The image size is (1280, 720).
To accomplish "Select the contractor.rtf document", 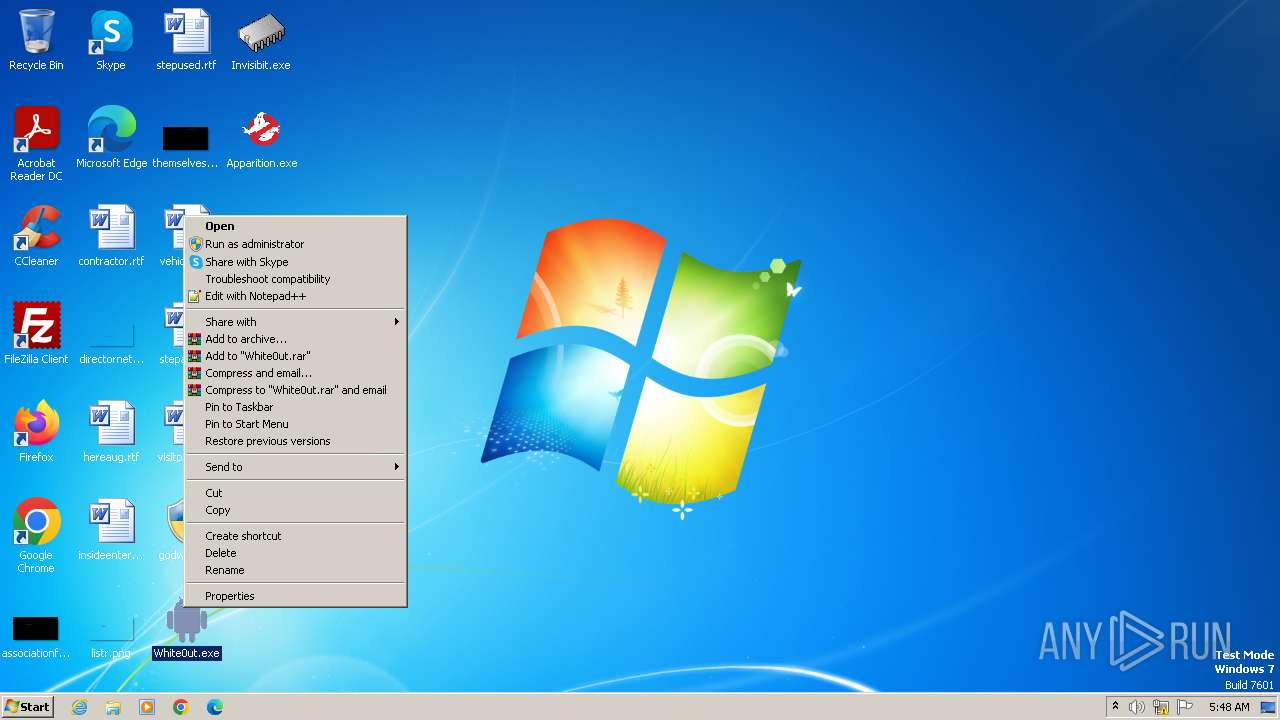I will pos(111,236).
